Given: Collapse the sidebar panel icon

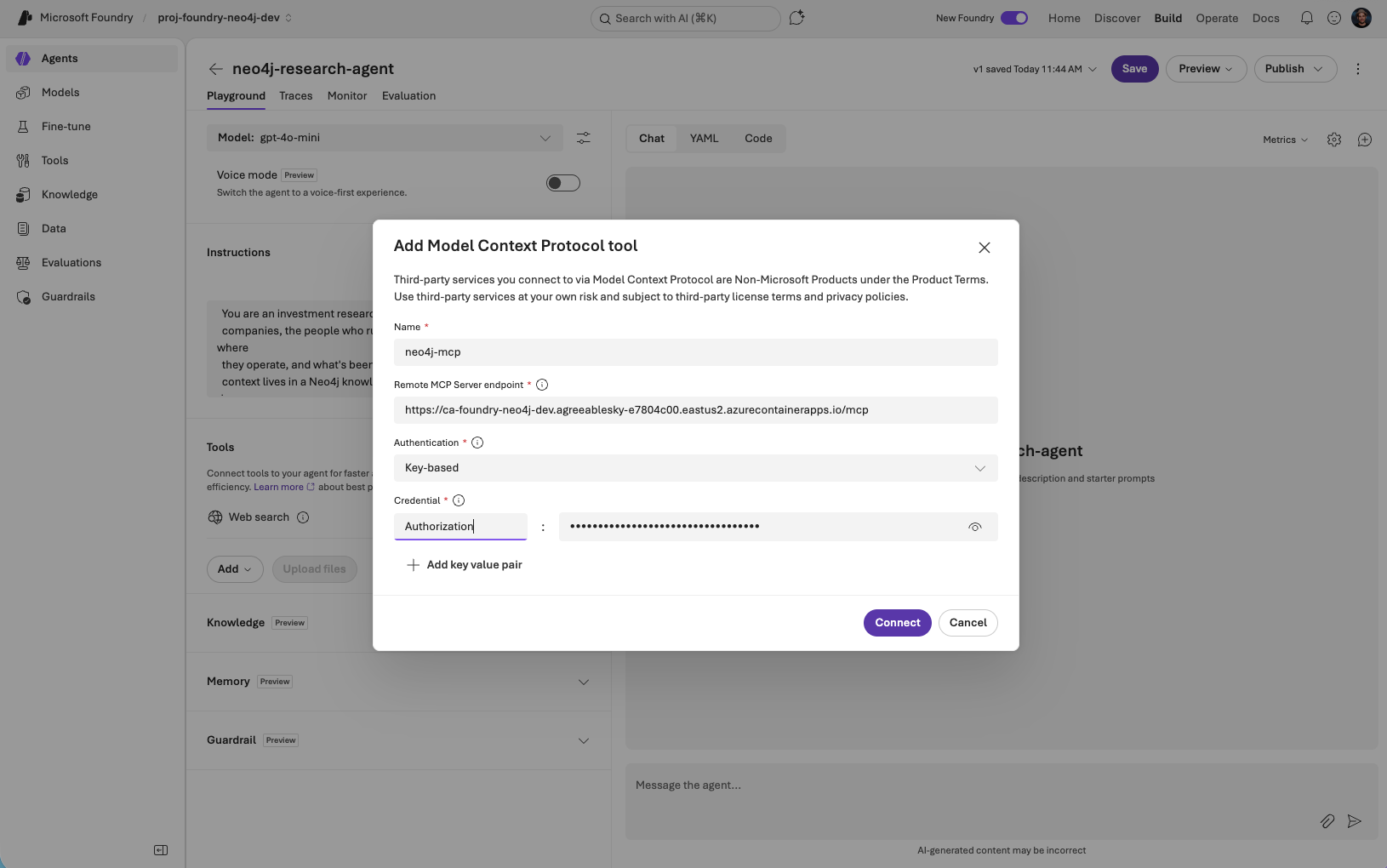Looking at the screenshot, I should (x=161, y=850).
